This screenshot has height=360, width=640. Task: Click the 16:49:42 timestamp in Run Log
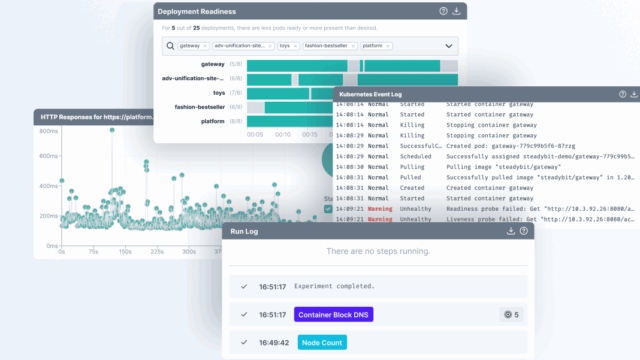274,343
